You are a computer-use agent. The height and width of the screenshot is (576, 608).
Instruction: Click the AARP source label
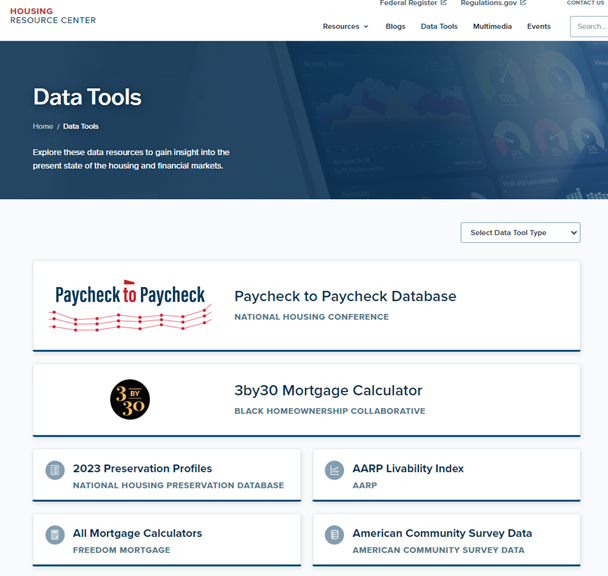click(x=364, y=485)
